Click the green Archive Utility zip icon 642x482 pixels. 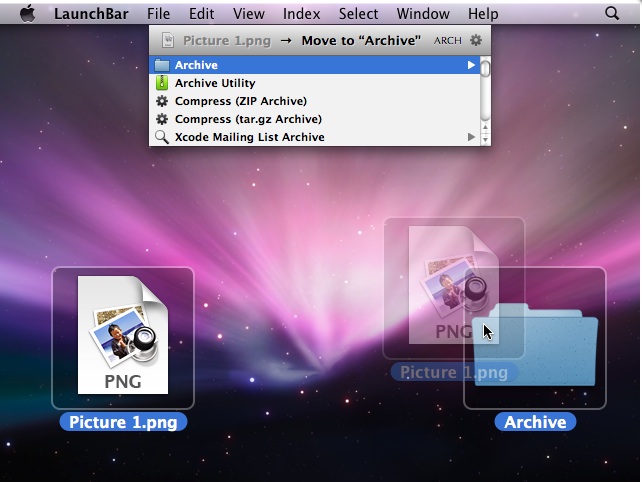click(162, 84)
